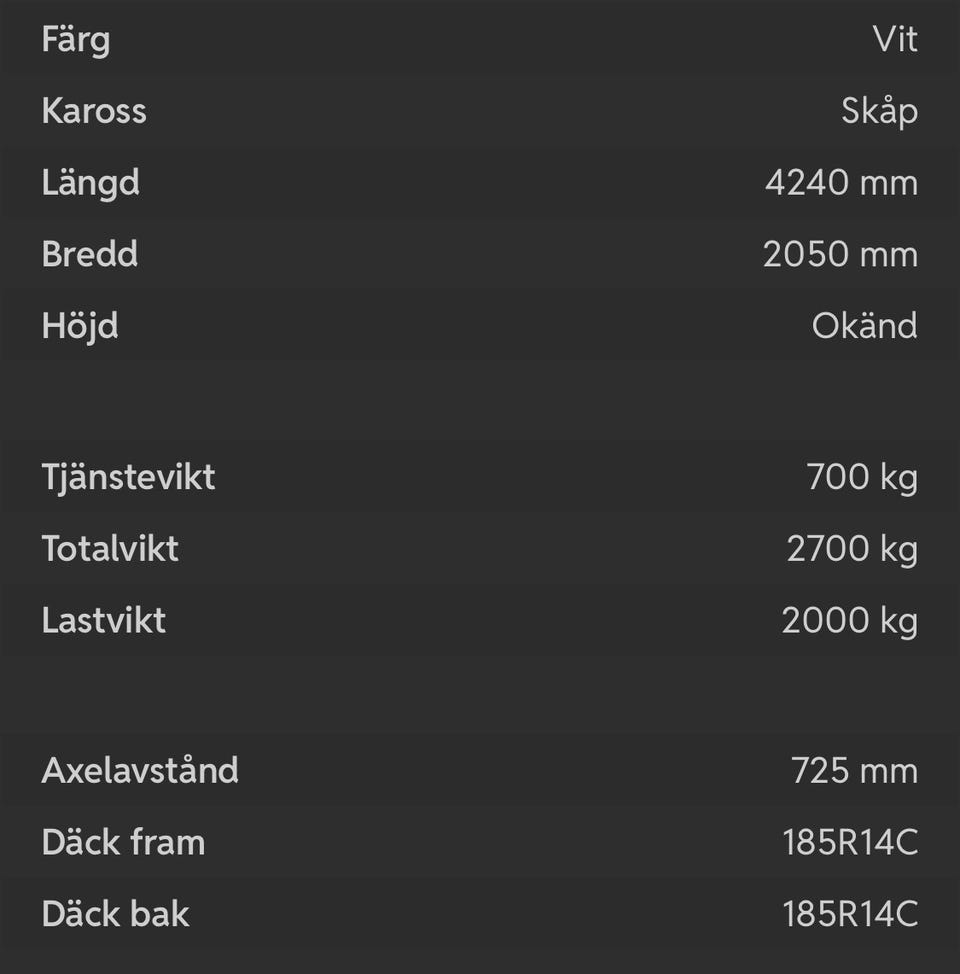Click the Kaross label
This screenshot has height=974, width=960.
tap(94, 111)
